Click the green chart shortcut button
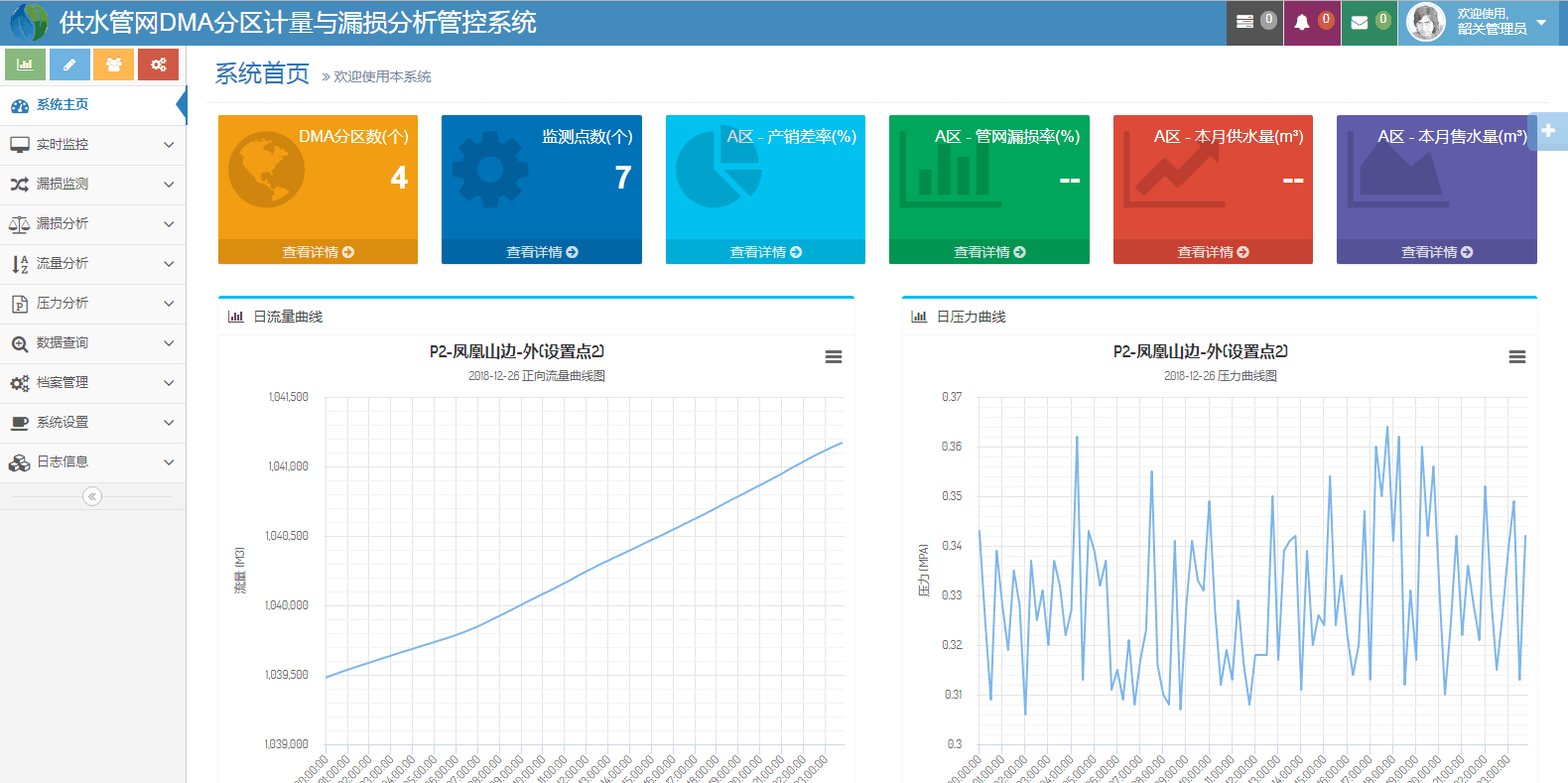The image size is (1568, 783). click(x=25, y=65)
